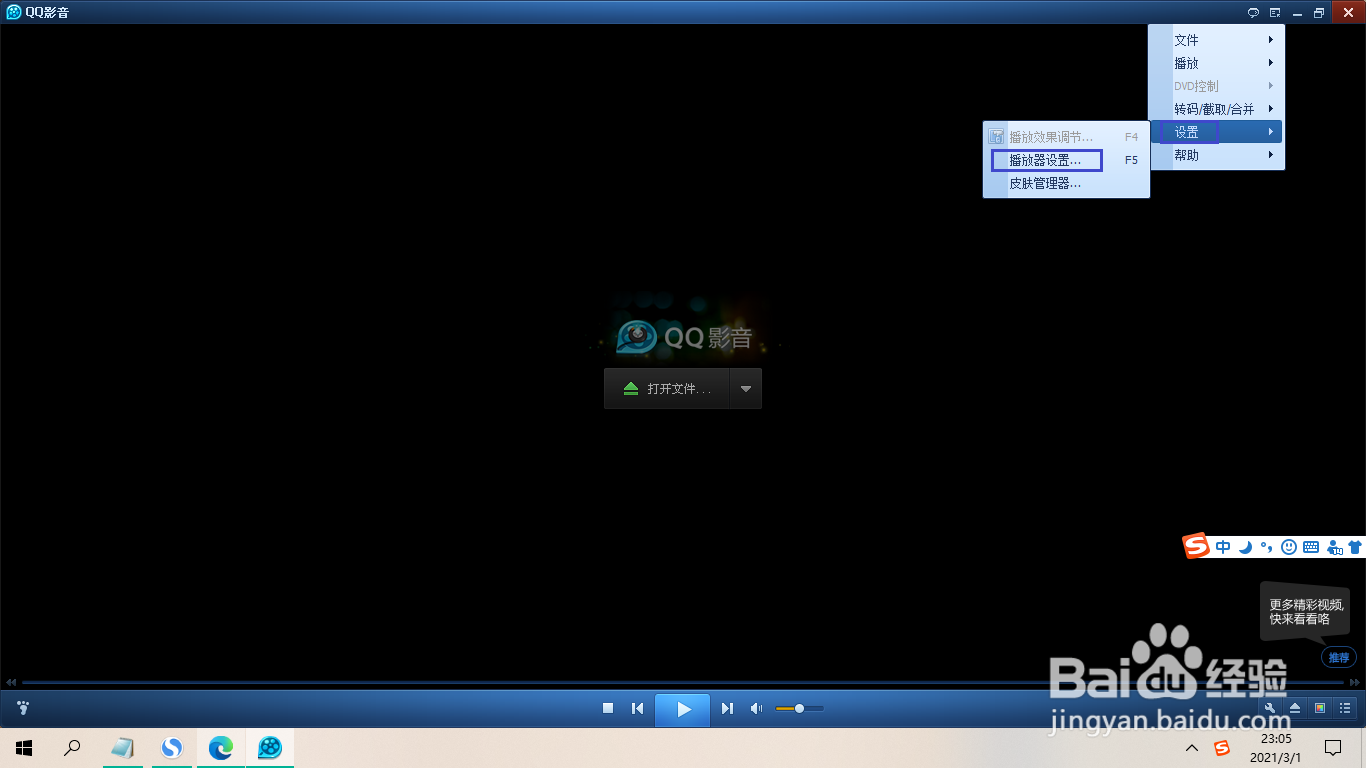Open the shirt skin icon on IME bar
The width and height of the screenshot is (1366, 768).
pos(1355,547)
